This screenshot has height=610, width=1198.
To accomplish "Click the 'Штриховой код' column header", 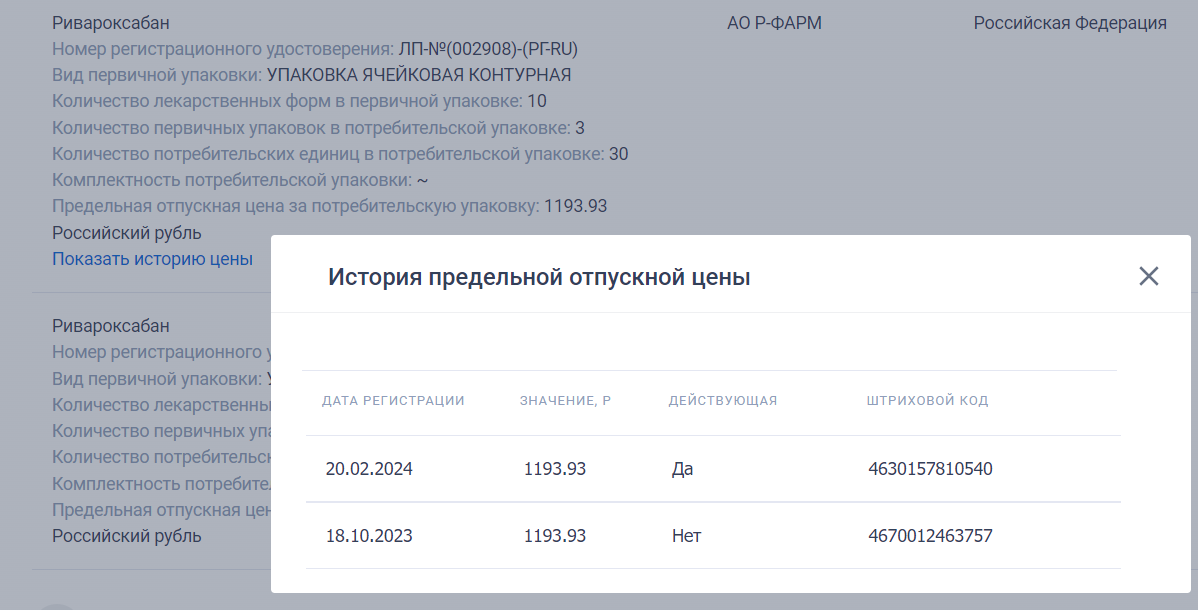I will (928, 401).
